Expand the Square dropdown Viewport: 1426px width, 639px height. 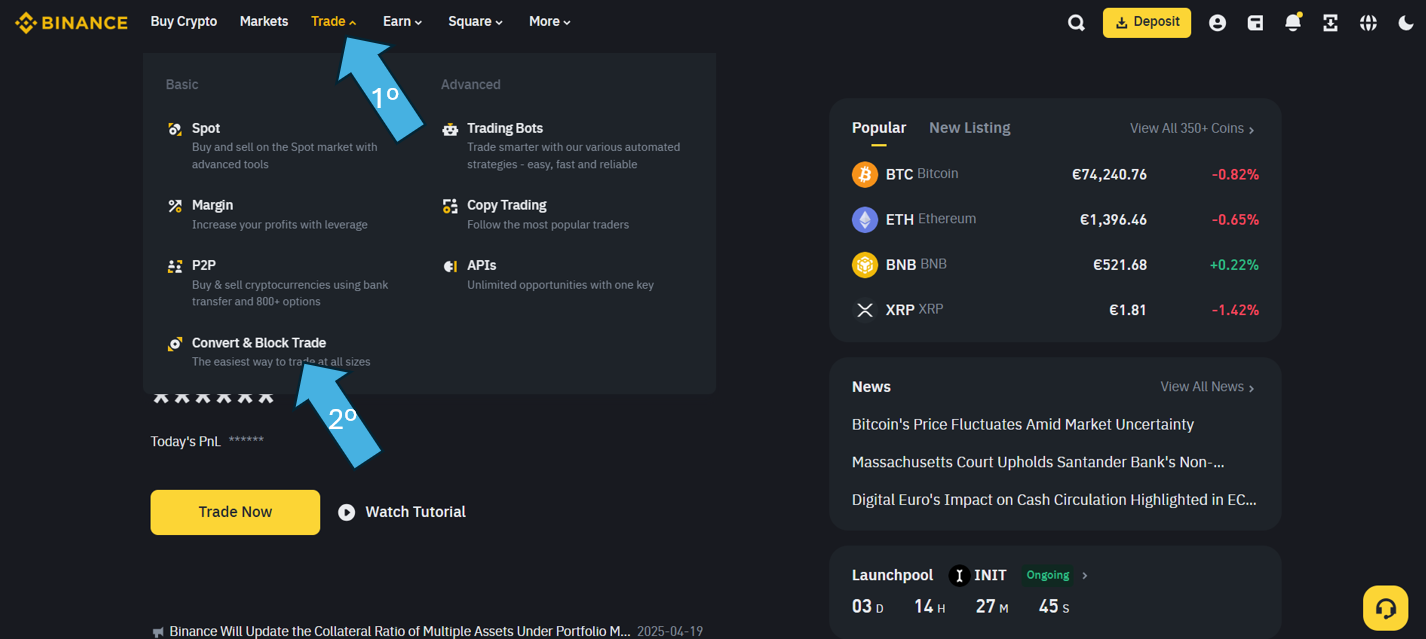(x=475, y=22)
